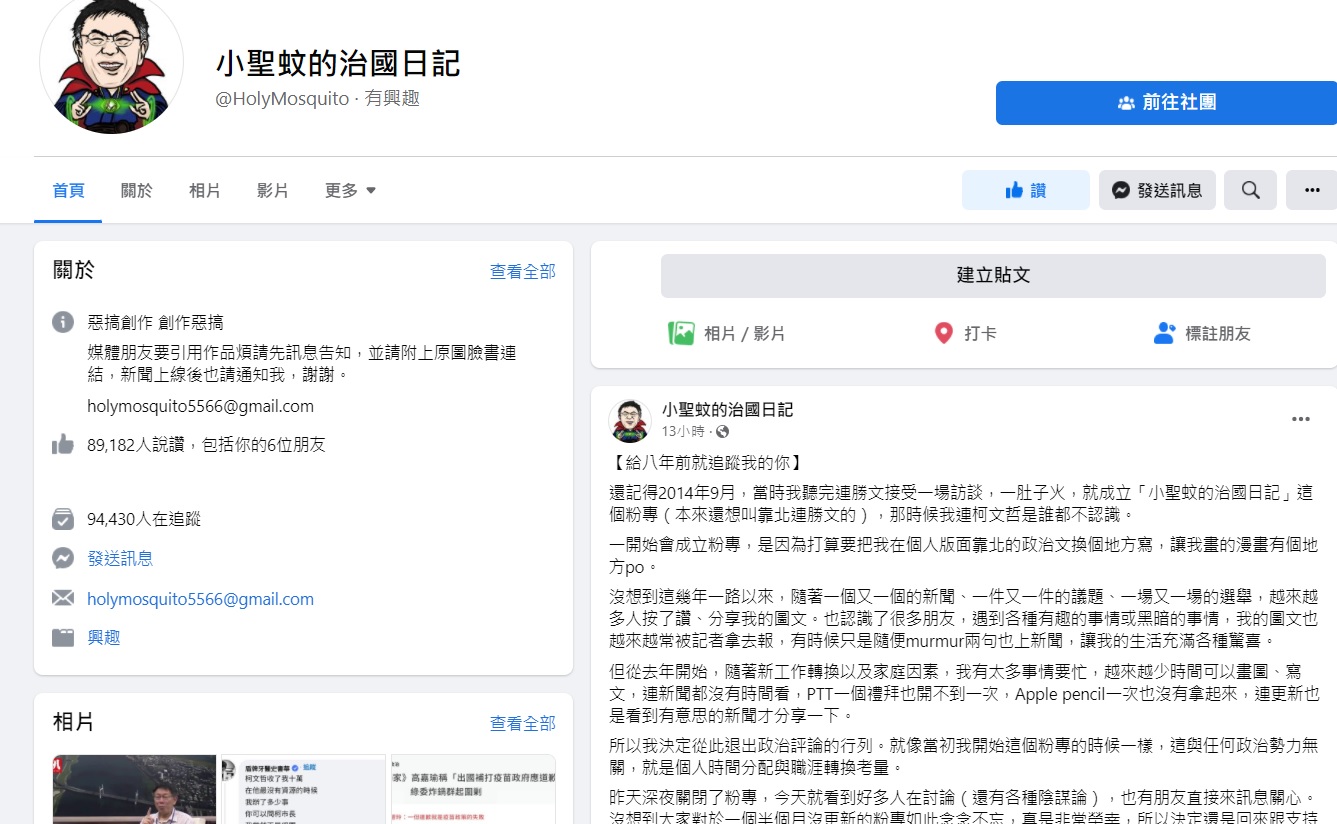
Task: Click the plain holymosquito5566@gmail.com in description
Action: pyautogui.click(x=200, y=406)
